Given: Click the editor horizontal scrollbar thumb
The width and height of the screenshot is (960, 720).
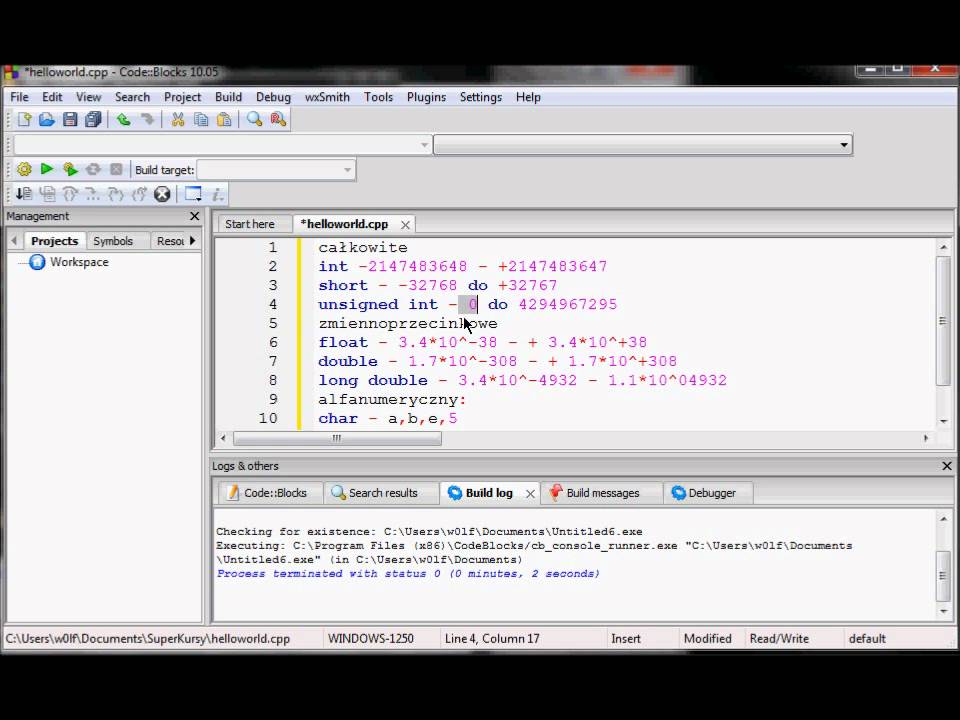Looking at the screenshot, I should (x=337, y=438).
